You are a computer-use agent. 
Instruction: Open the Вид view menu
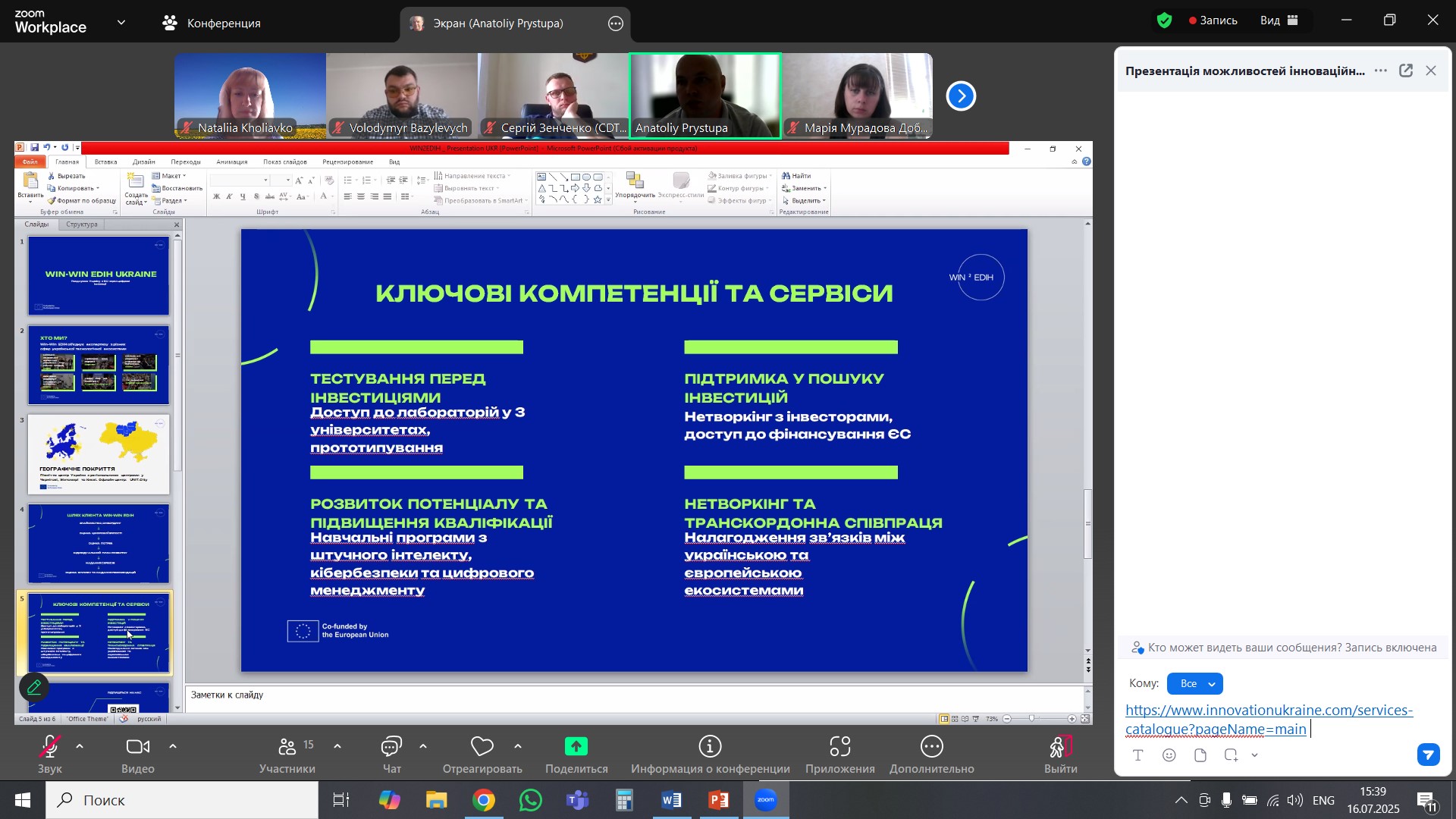click(1280, 20)
